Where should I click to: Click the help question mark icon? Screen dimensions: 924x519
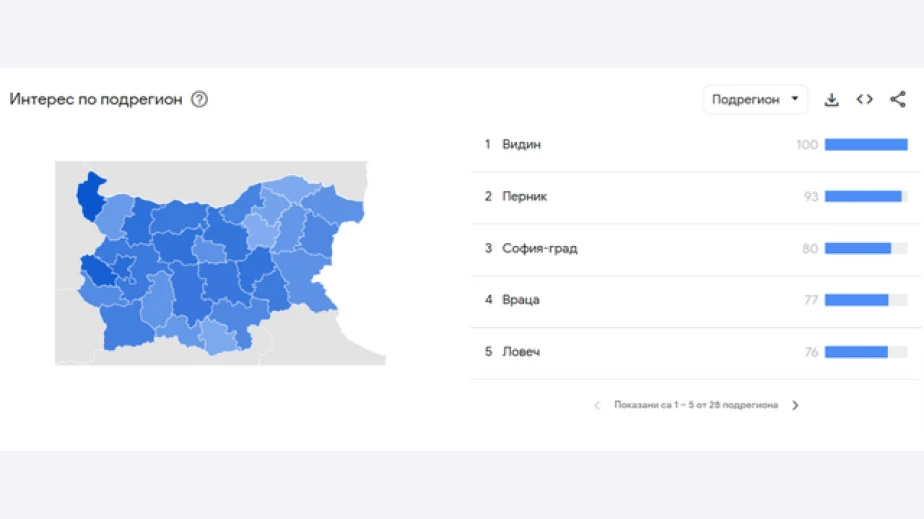199,99
